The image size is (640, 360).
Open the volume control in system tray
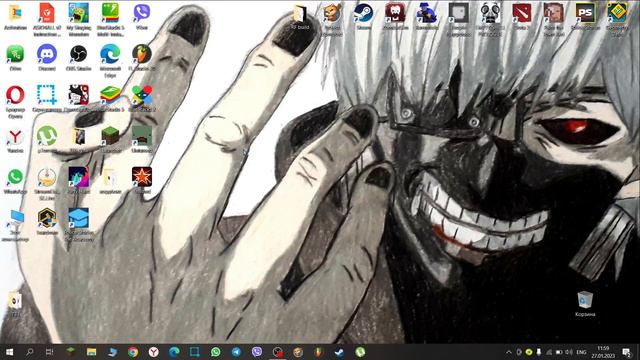pyautogui.click(x=569, y=352)
